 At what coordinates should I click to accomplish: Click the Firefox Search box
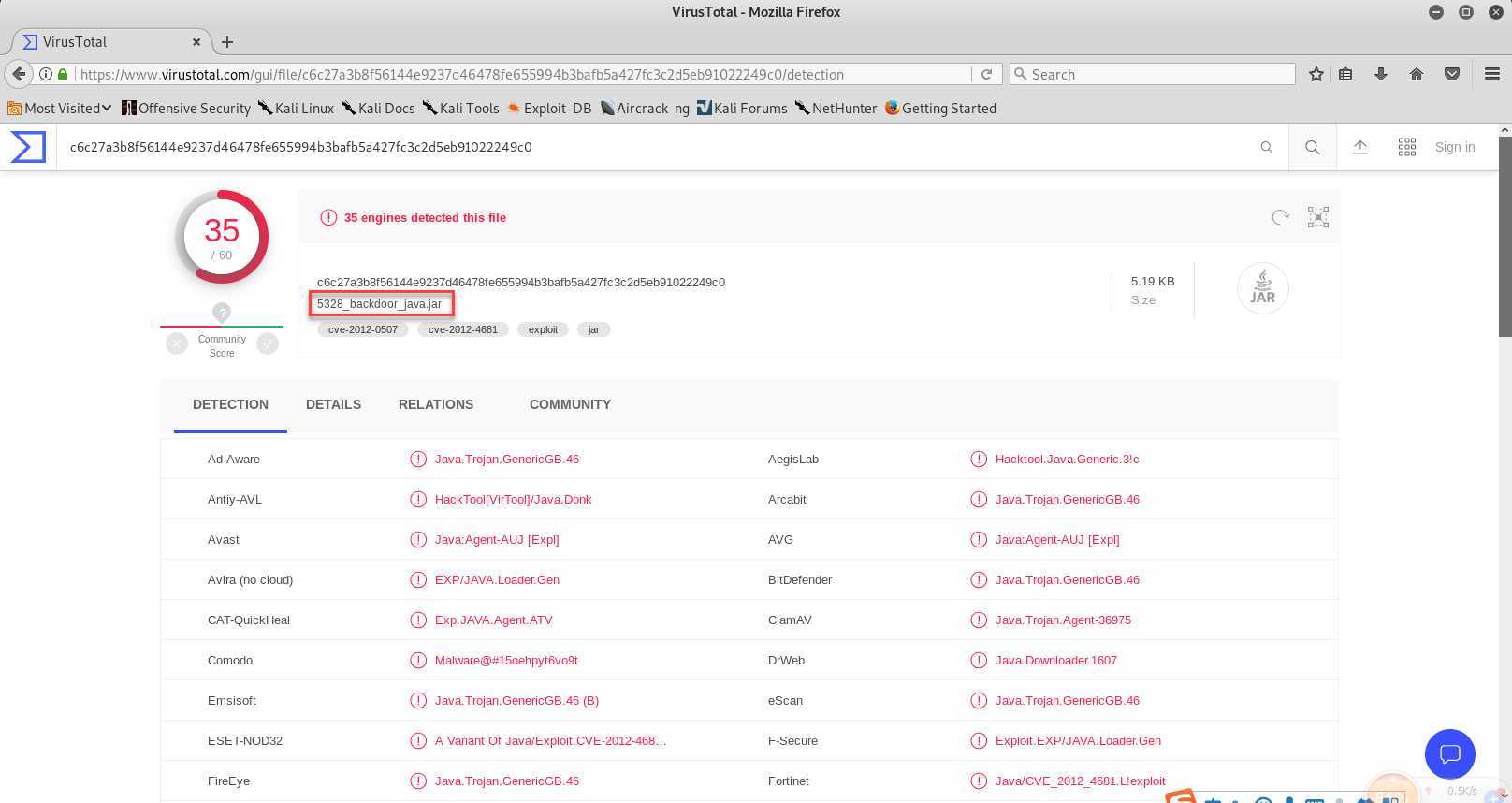(x=1153, y=74)
